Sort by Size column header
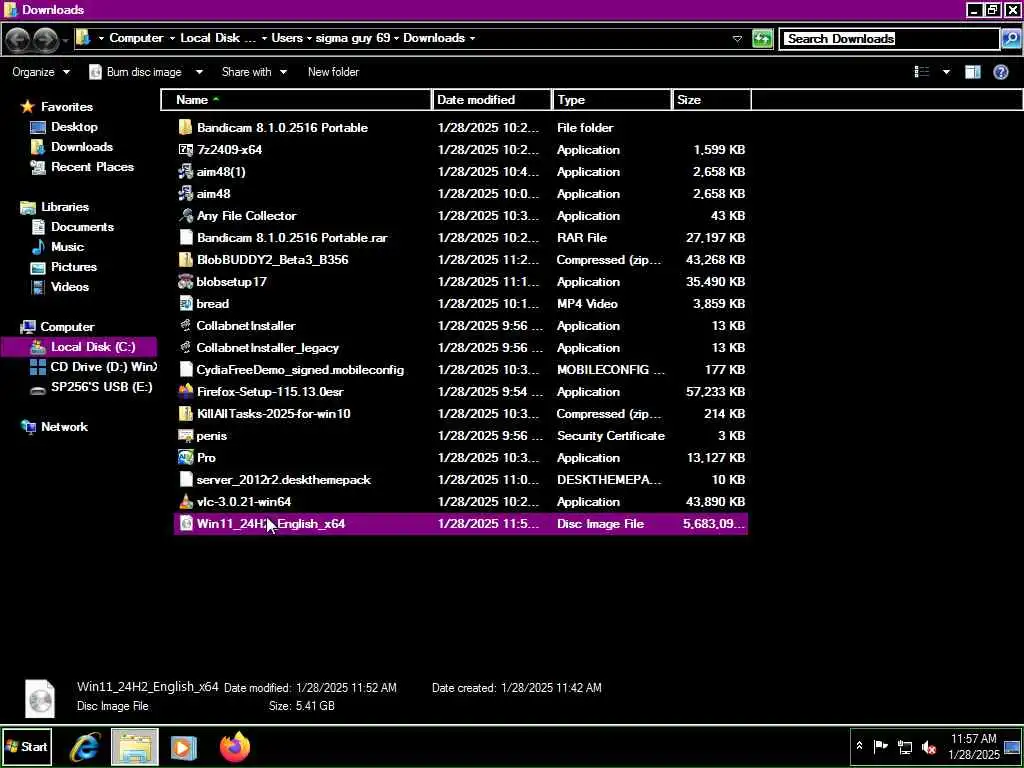 pyautogui.click(x=712, y=100)
